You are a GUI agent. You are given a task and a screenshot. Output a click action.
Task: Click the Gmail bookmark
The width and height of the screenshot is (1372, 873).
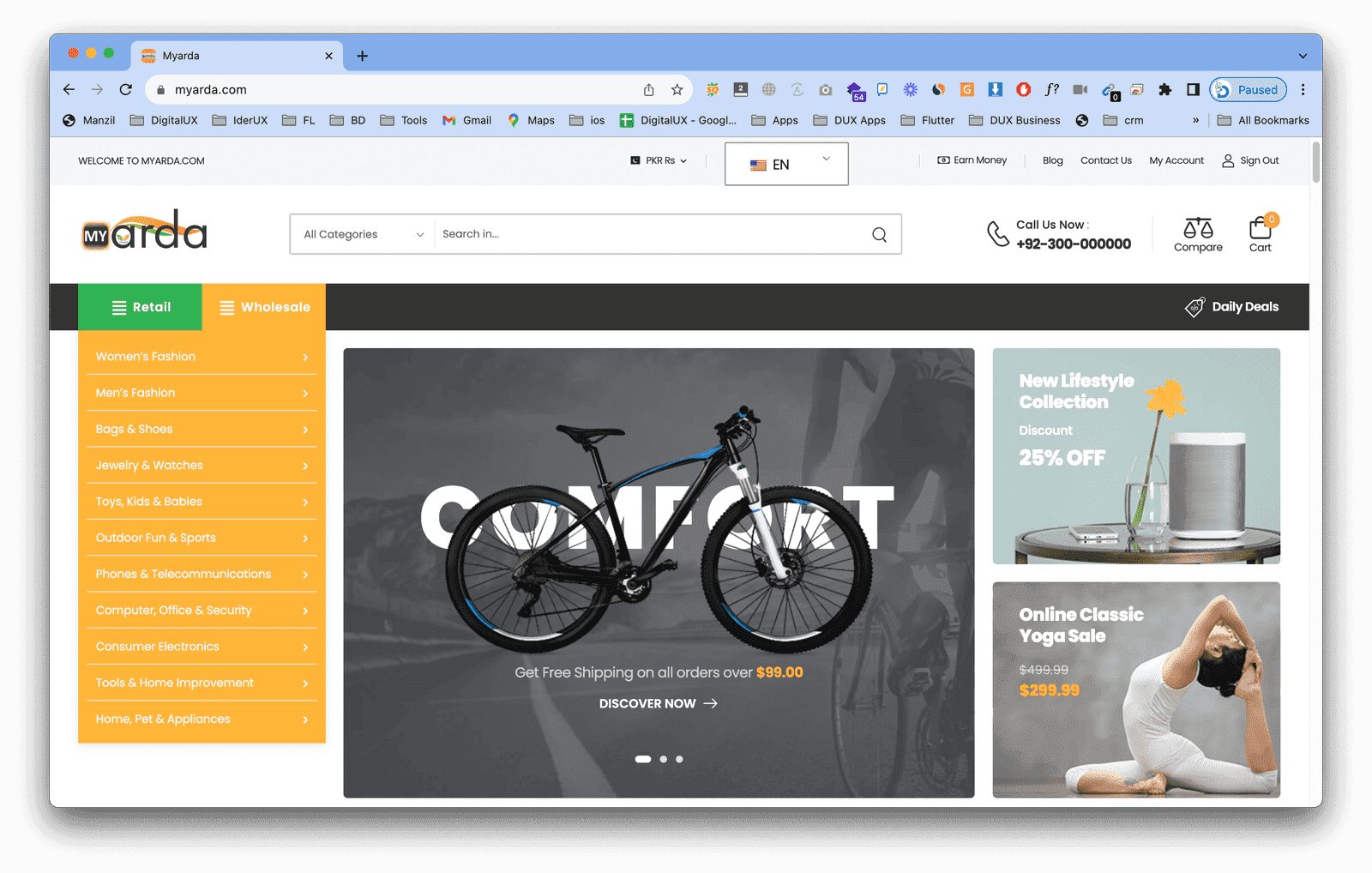click(466, 120)
